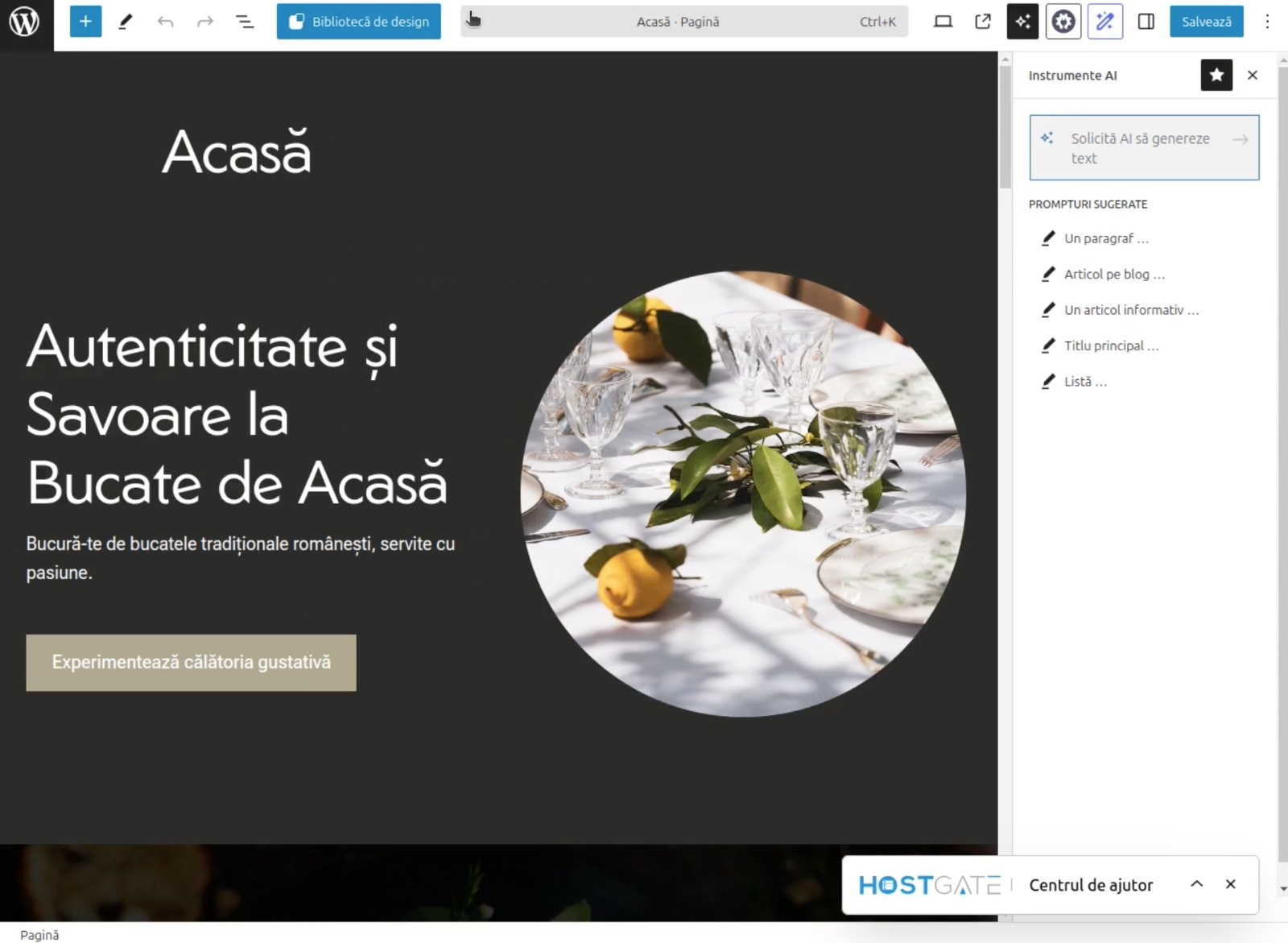Screen dimensions: 1288x943
Task: Redo the last undone change
Action: pyautogui.click(x=205, y=22)
